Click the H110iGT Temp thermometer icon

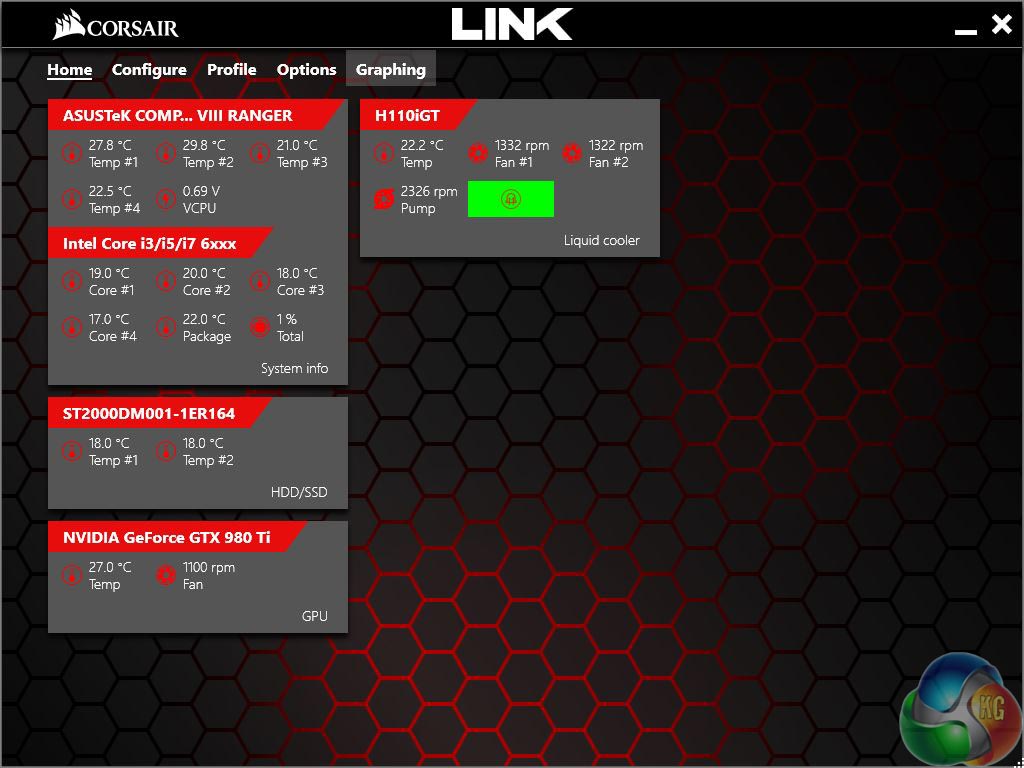(x=383, y=153)
